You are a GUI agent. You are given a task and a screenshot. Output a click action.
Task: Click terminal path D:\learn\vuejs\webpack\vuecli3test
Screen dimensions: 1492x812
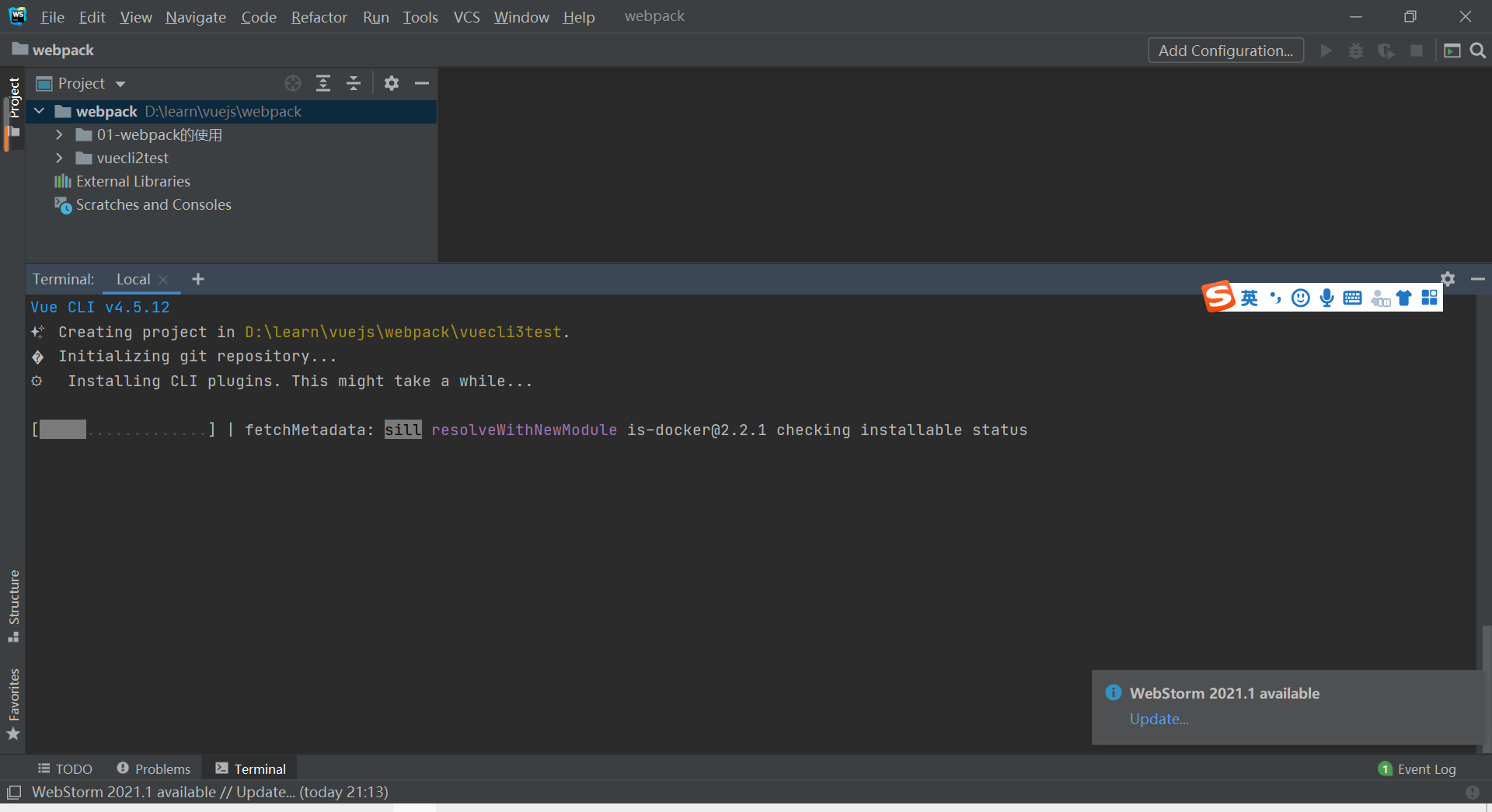[x=403, y=333]
